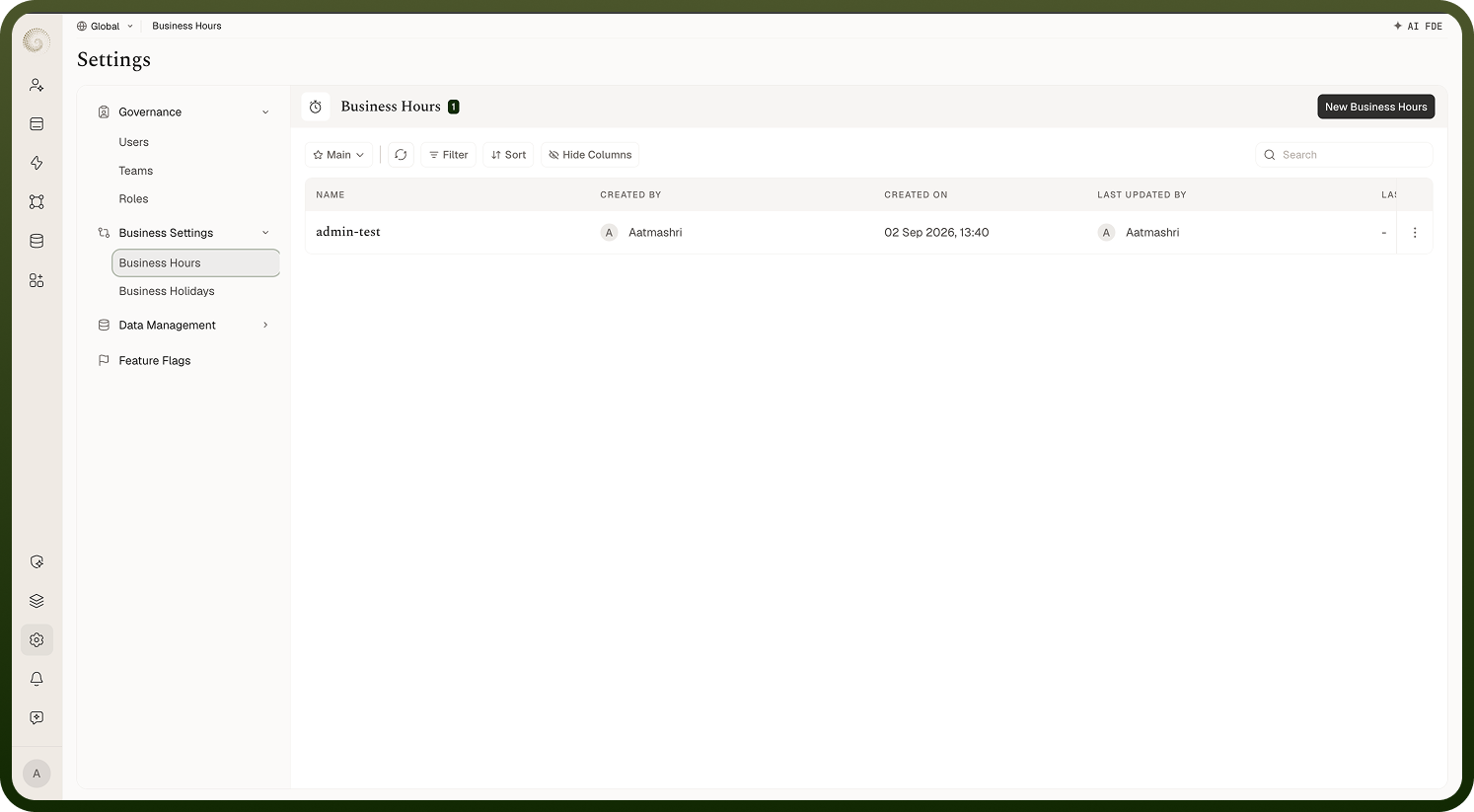
Task: Open the workflow nodes icon in left rail
Action: tap(37, 202)
